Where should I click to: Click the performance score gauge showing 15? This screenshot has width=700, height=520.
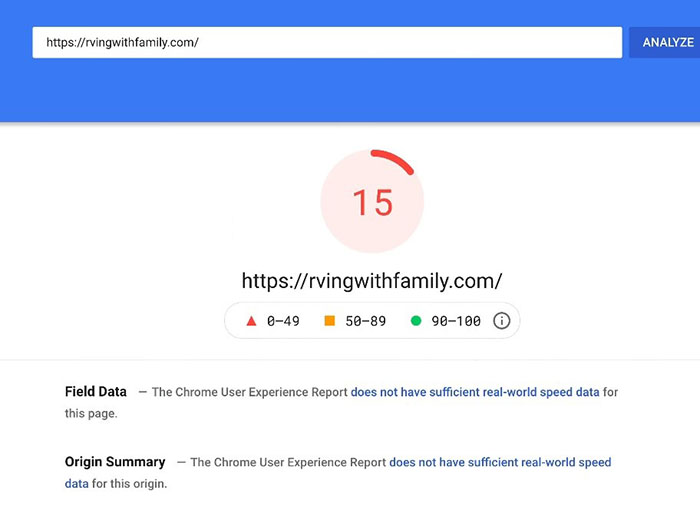click(372, 202)
